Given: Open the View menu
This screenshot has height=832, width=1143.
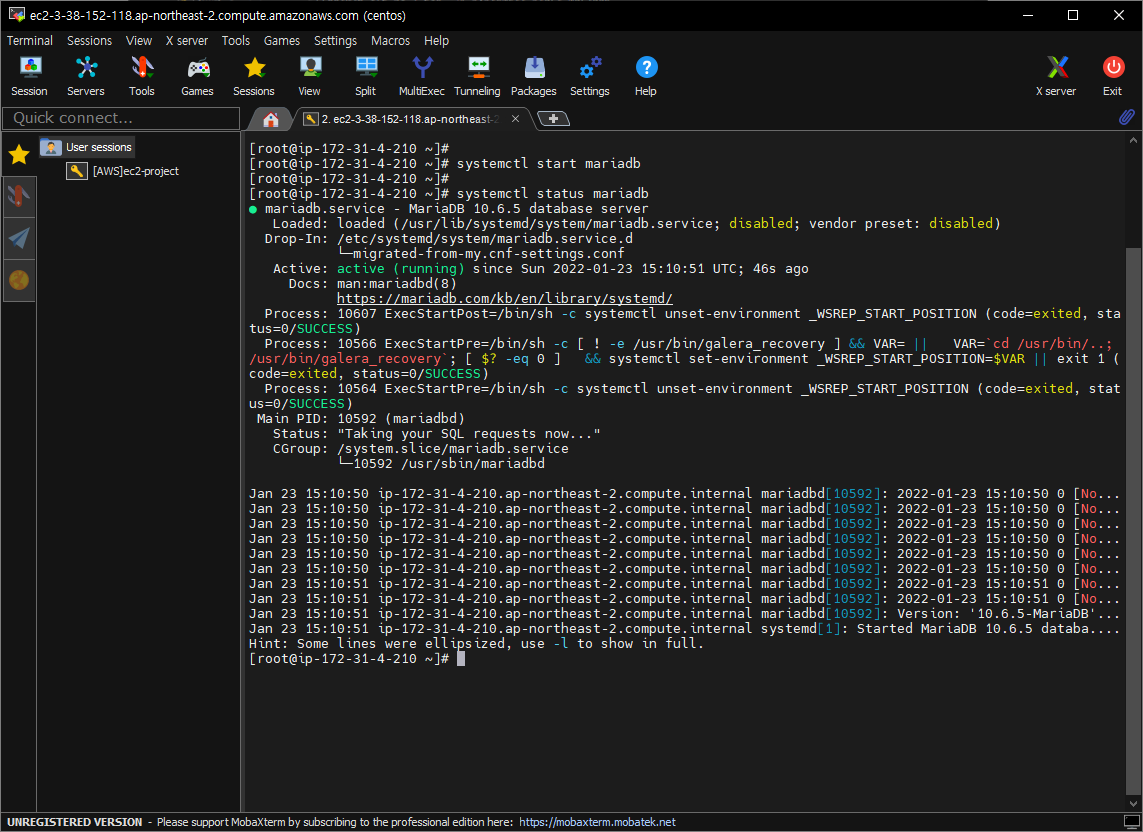Looking at the screenshot, I should tap(139, 41).
